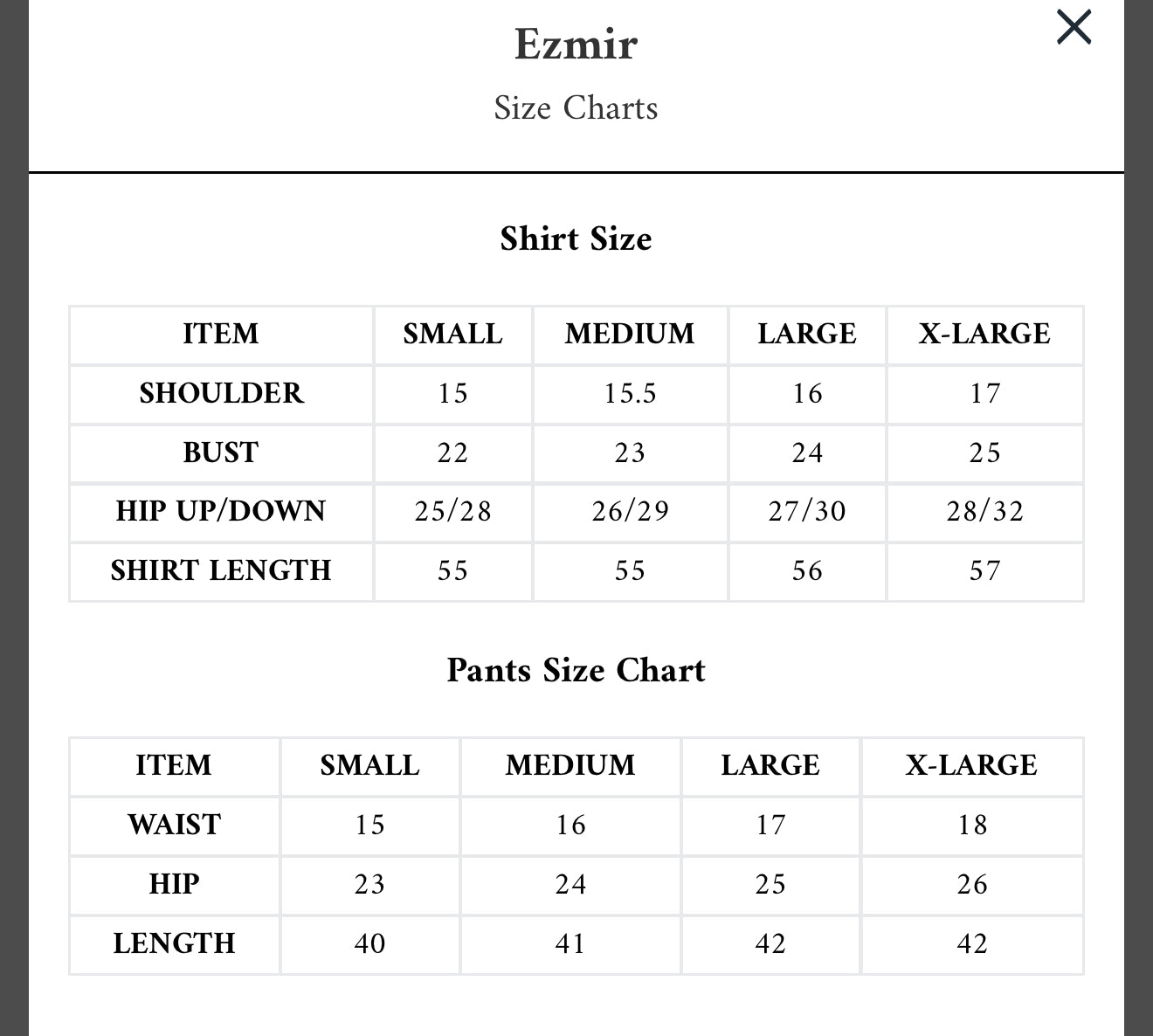Click the pants LENGTH row label
The width and height of the screenshot is (1153, 1036).
(x=174, y=943)
